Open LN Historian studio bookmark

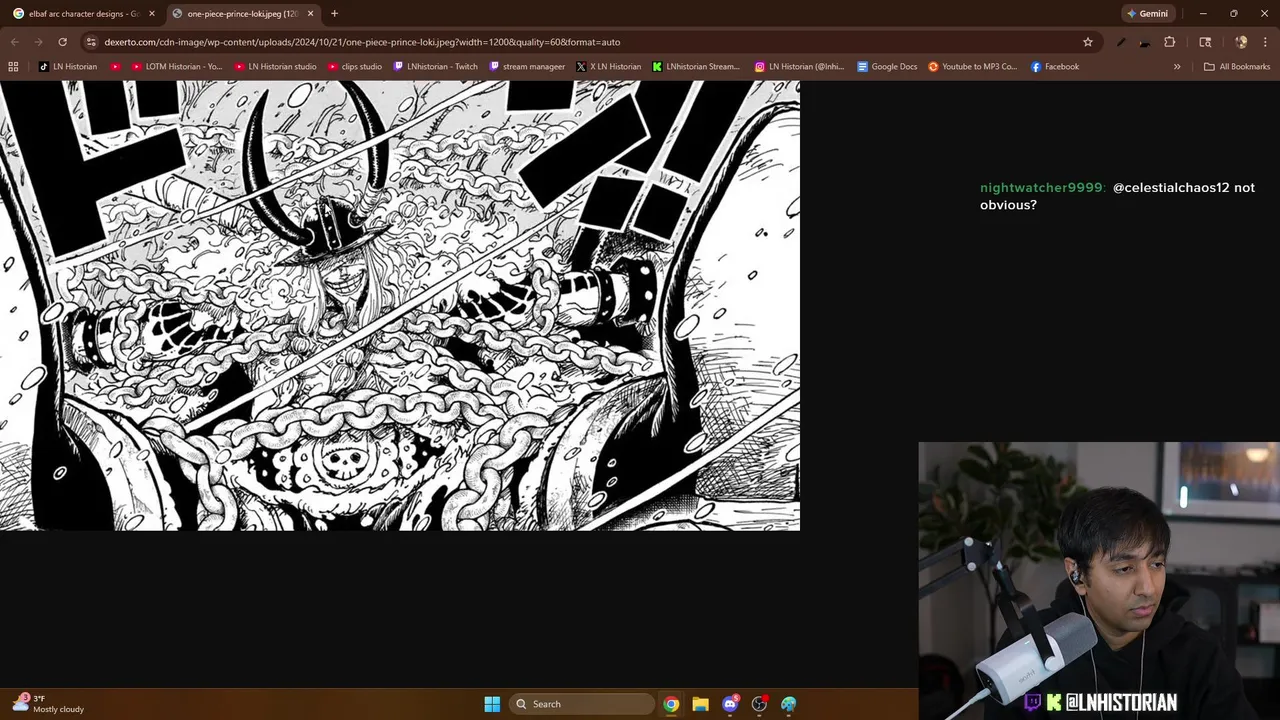[276, 67]
